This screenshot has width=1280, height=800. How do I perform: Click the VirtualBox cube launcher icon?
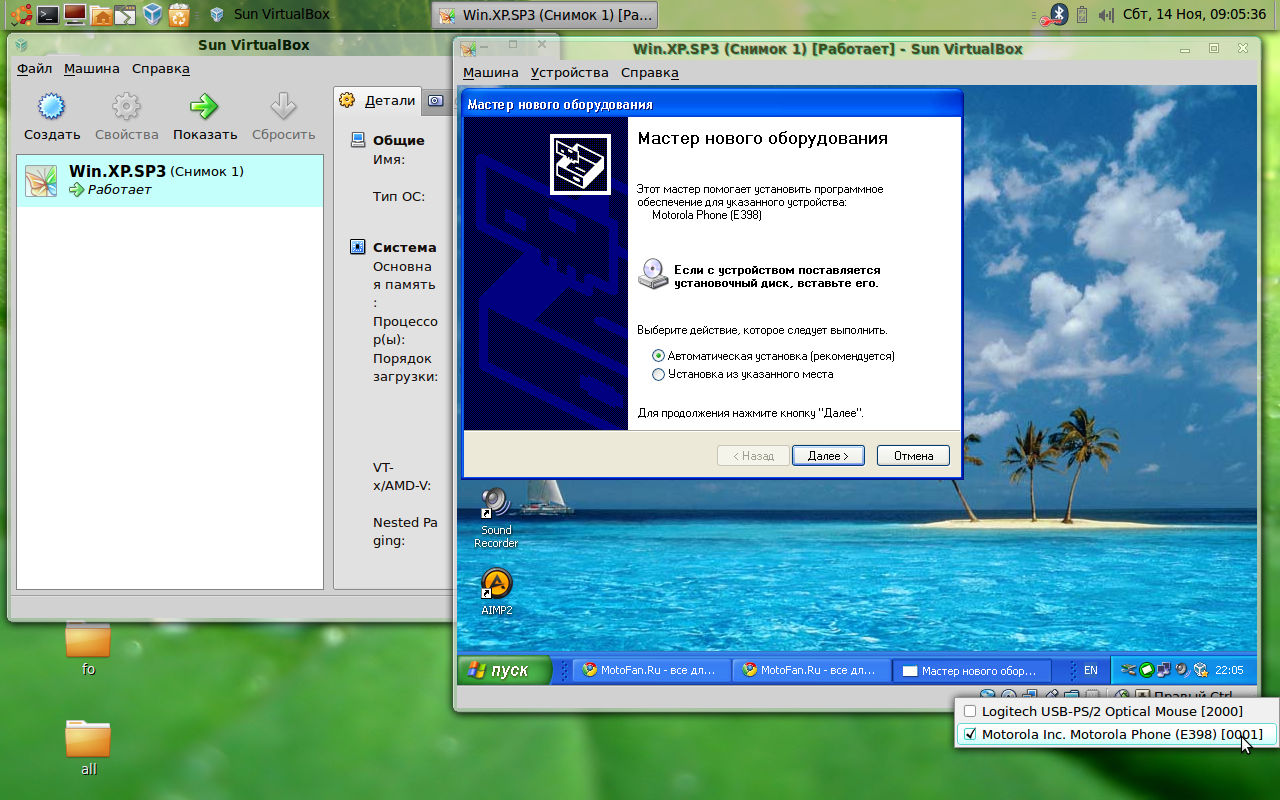[x=152, y=14]
